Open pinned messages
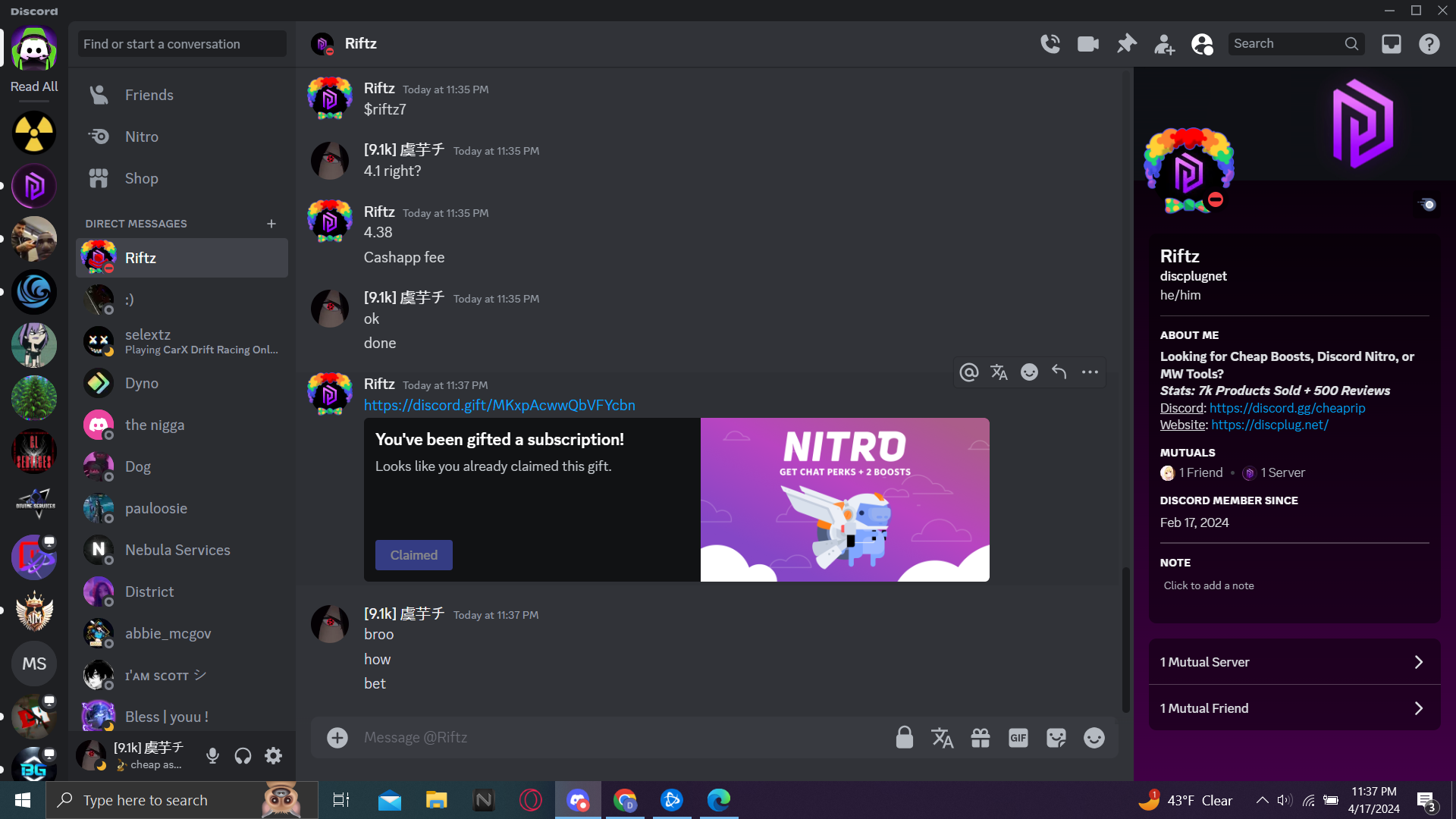 1127,44
